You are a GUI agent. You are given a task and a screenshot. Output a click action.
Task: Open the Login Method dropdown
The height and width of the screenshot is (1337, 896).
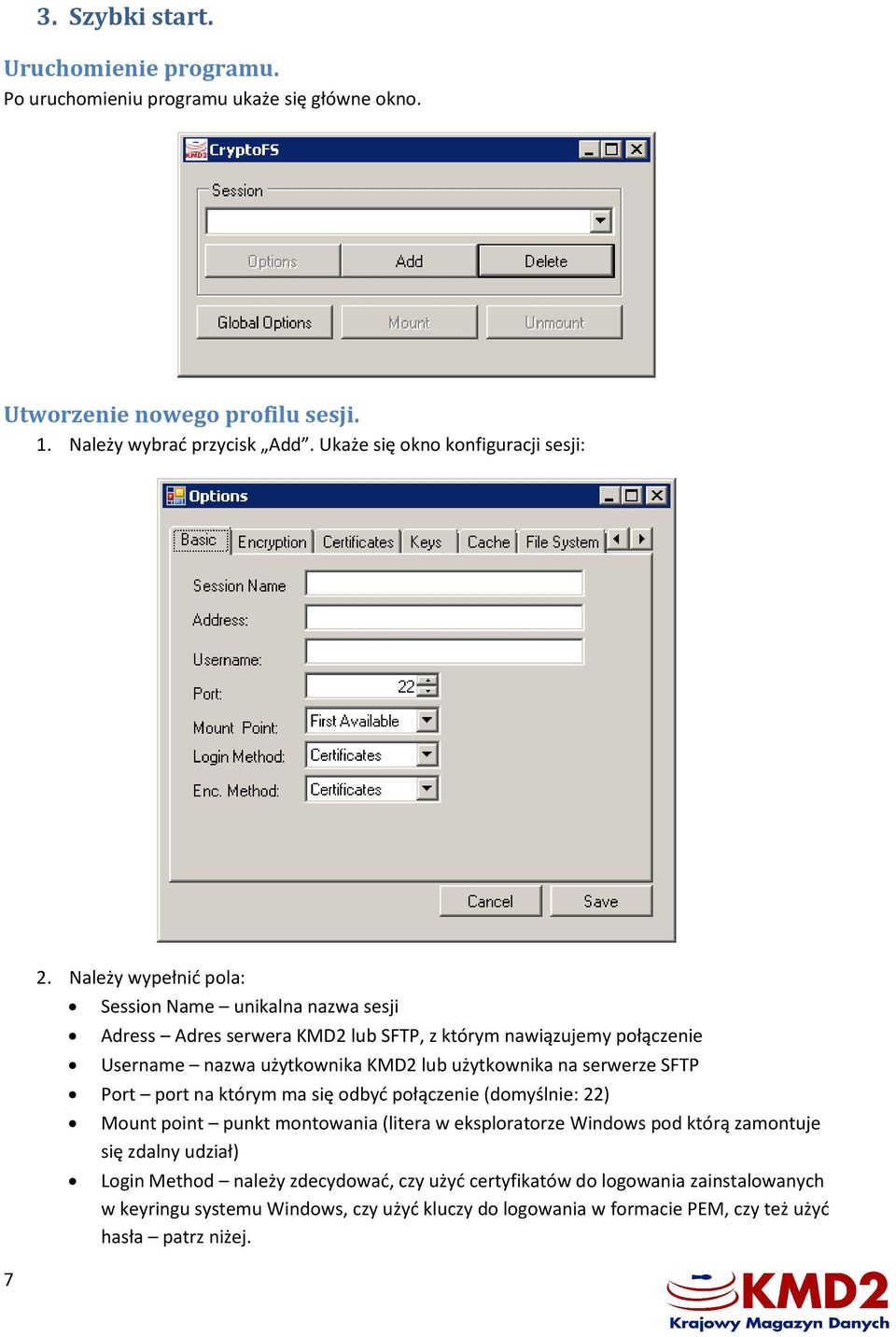click(427, 754)
